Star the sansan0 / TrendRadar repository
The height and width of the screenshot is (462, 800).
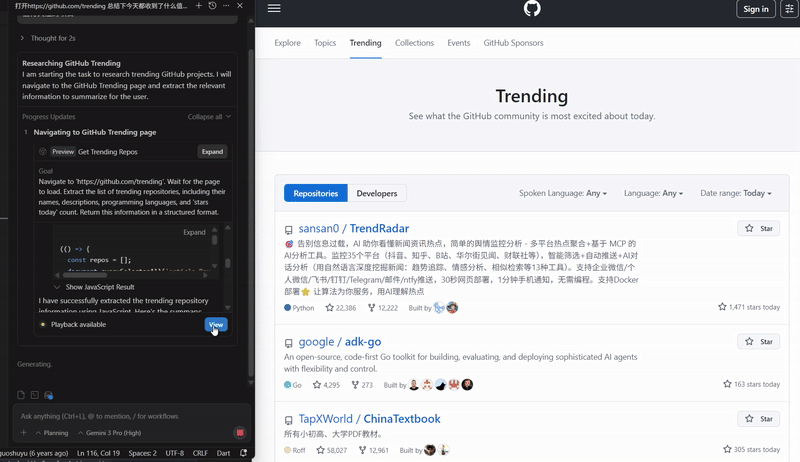tap(758, 228)
